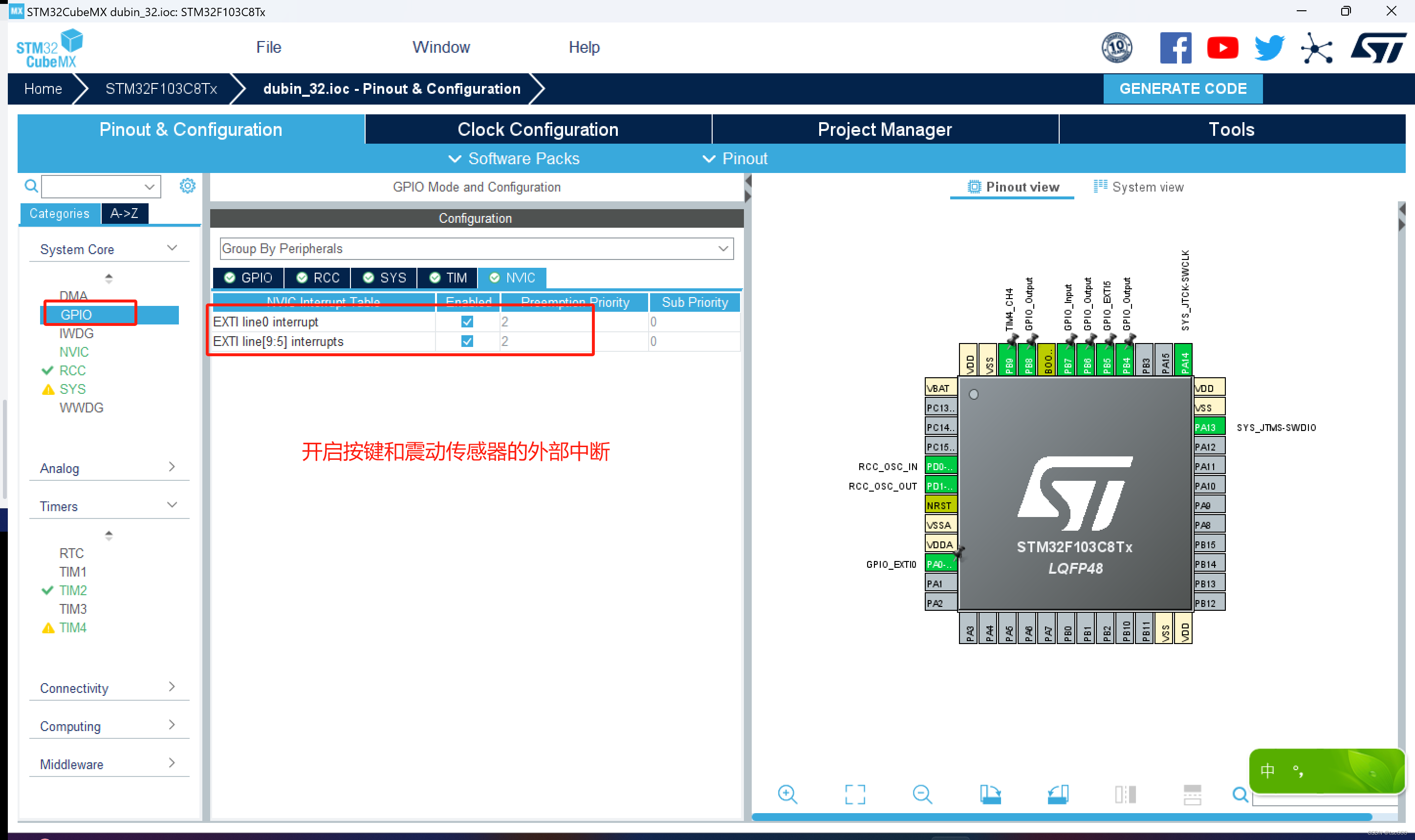Select NVIC in System Core list
Image resolution: width=1415 pixels, height=840 pixels.
74,351
